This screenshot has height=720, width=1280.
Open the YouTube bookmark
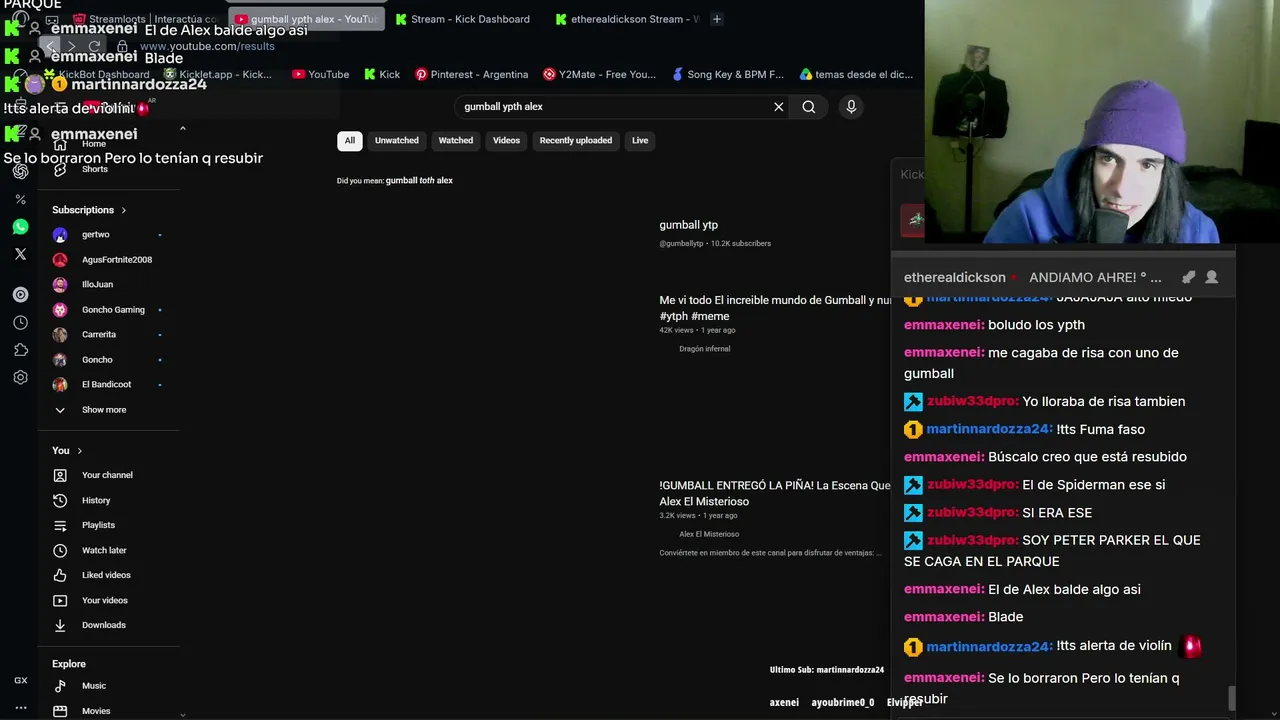(320, 74)
